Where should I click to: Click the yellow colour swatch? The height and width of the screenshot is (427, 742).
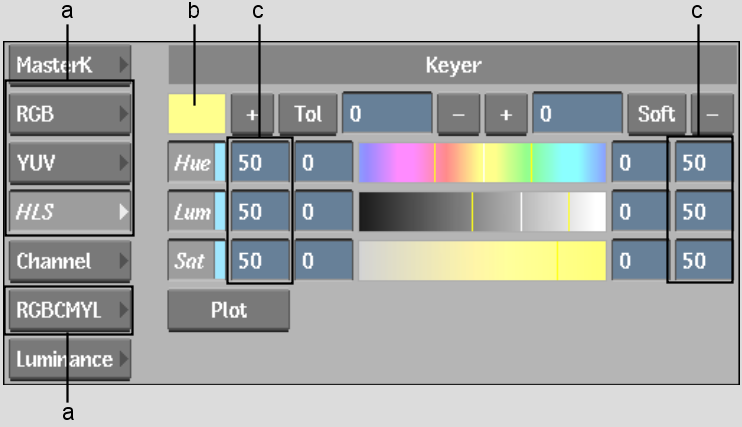(197, 114)
